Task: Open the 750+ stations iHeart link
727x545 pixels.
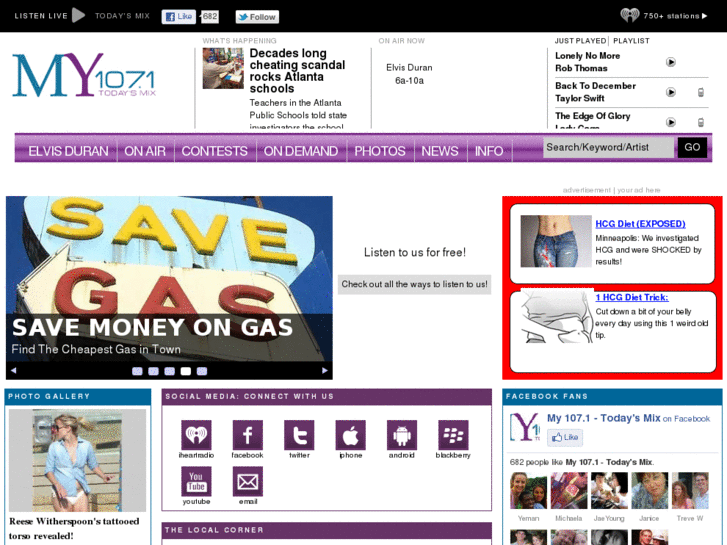Action: 675,16
